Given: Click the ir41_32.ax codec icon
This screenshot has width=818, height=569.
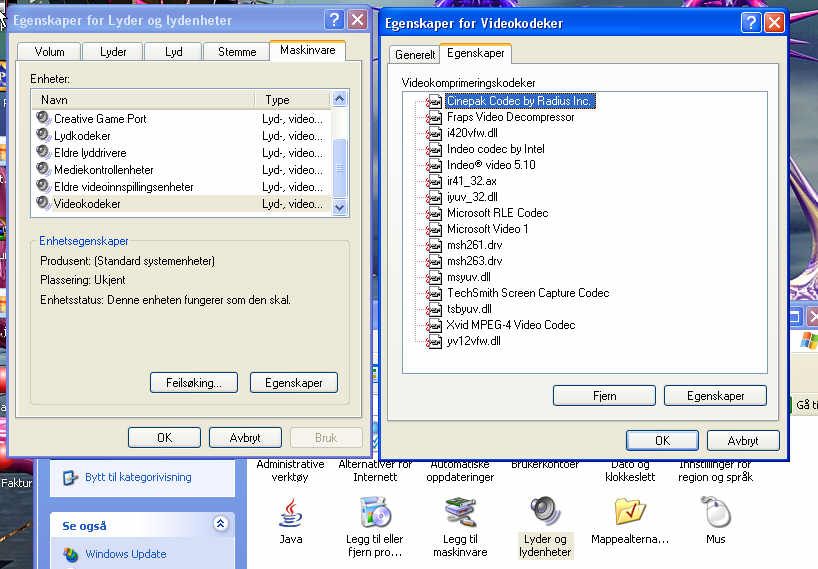Looking at the screenshot, I should click(434, 181).
